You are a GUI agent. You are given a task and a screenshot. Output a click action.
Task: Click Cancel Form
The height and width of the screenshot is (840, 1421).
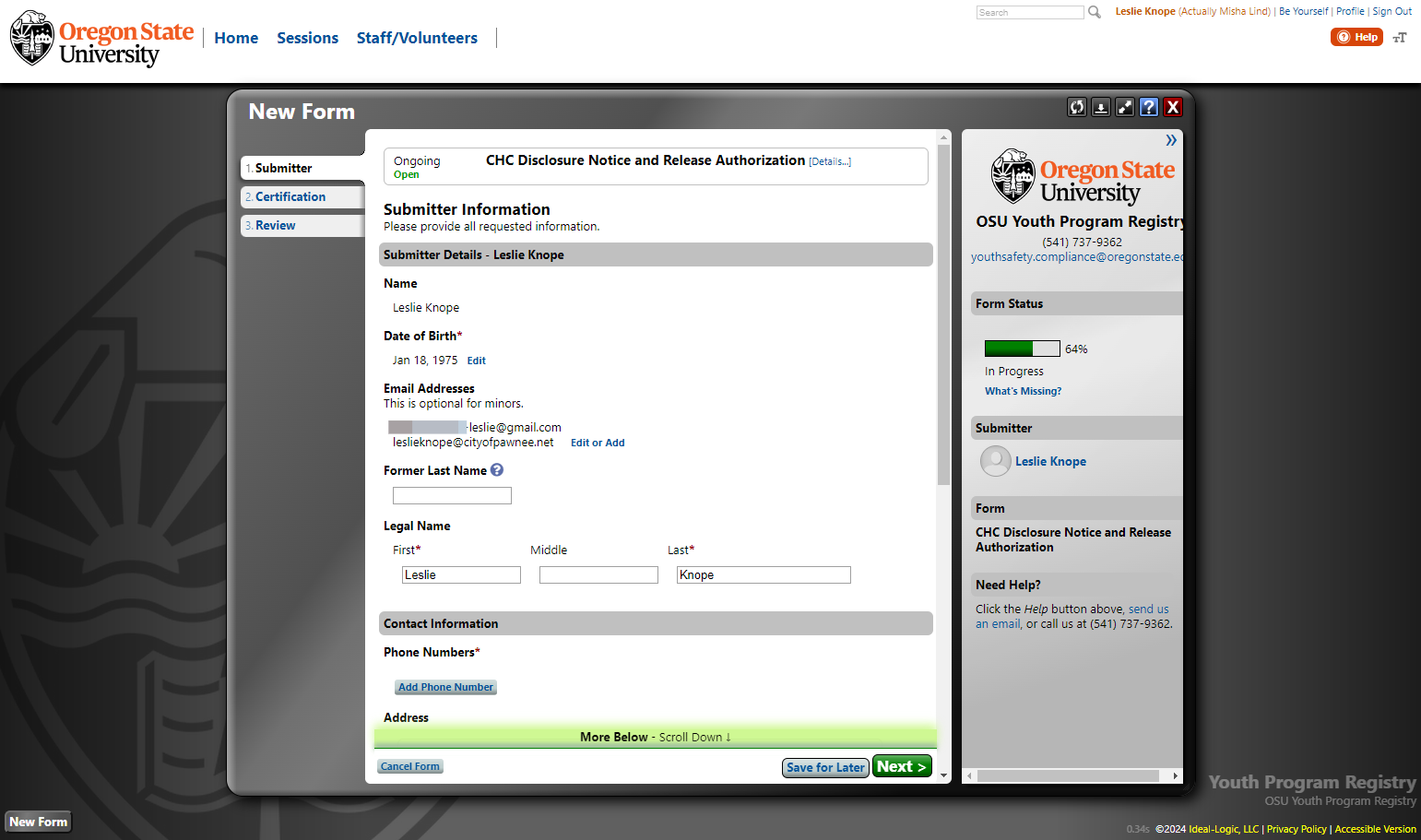tap(410, 766)
